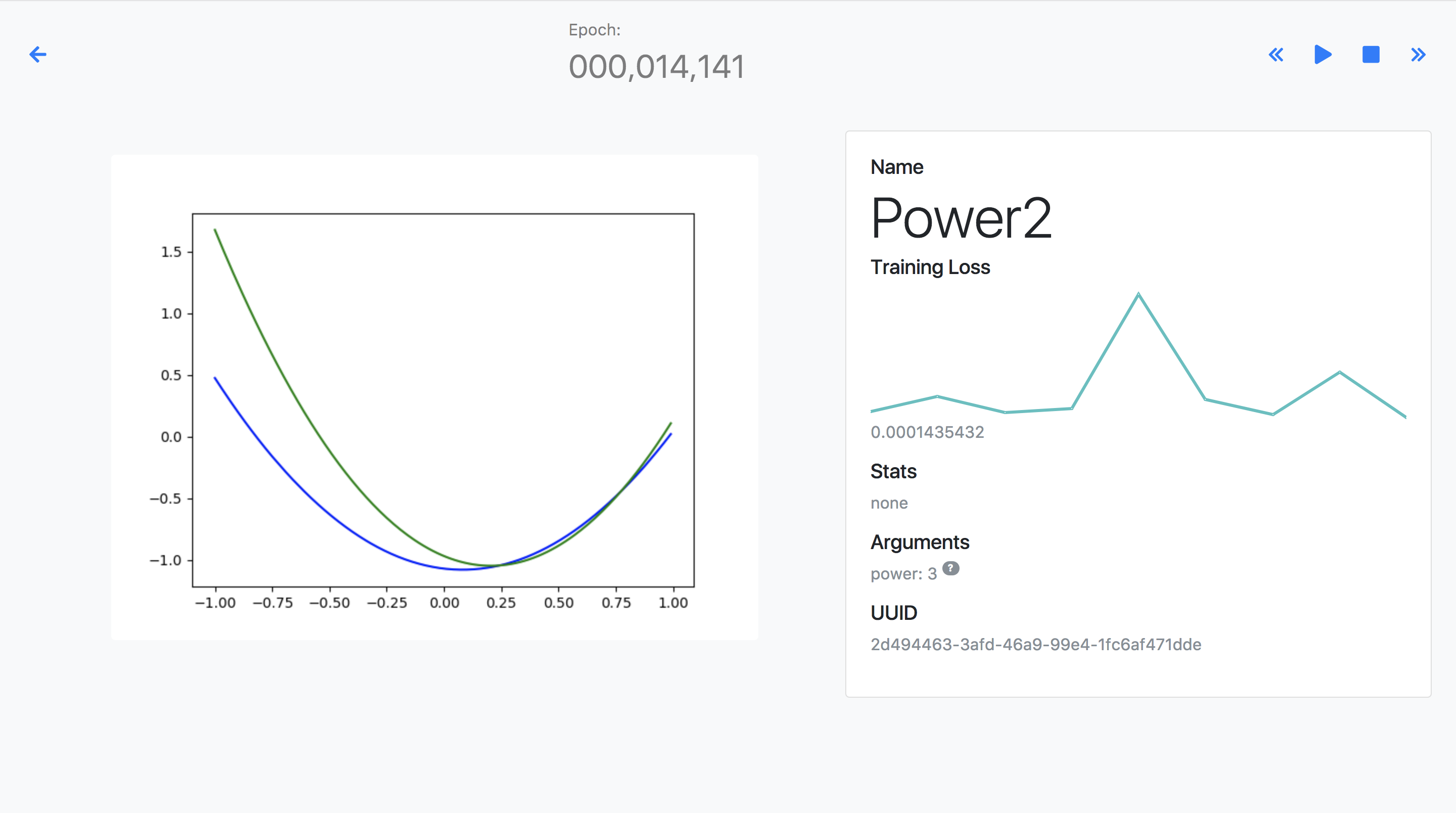Click the Arguments heading

click(x=920, y=542)
